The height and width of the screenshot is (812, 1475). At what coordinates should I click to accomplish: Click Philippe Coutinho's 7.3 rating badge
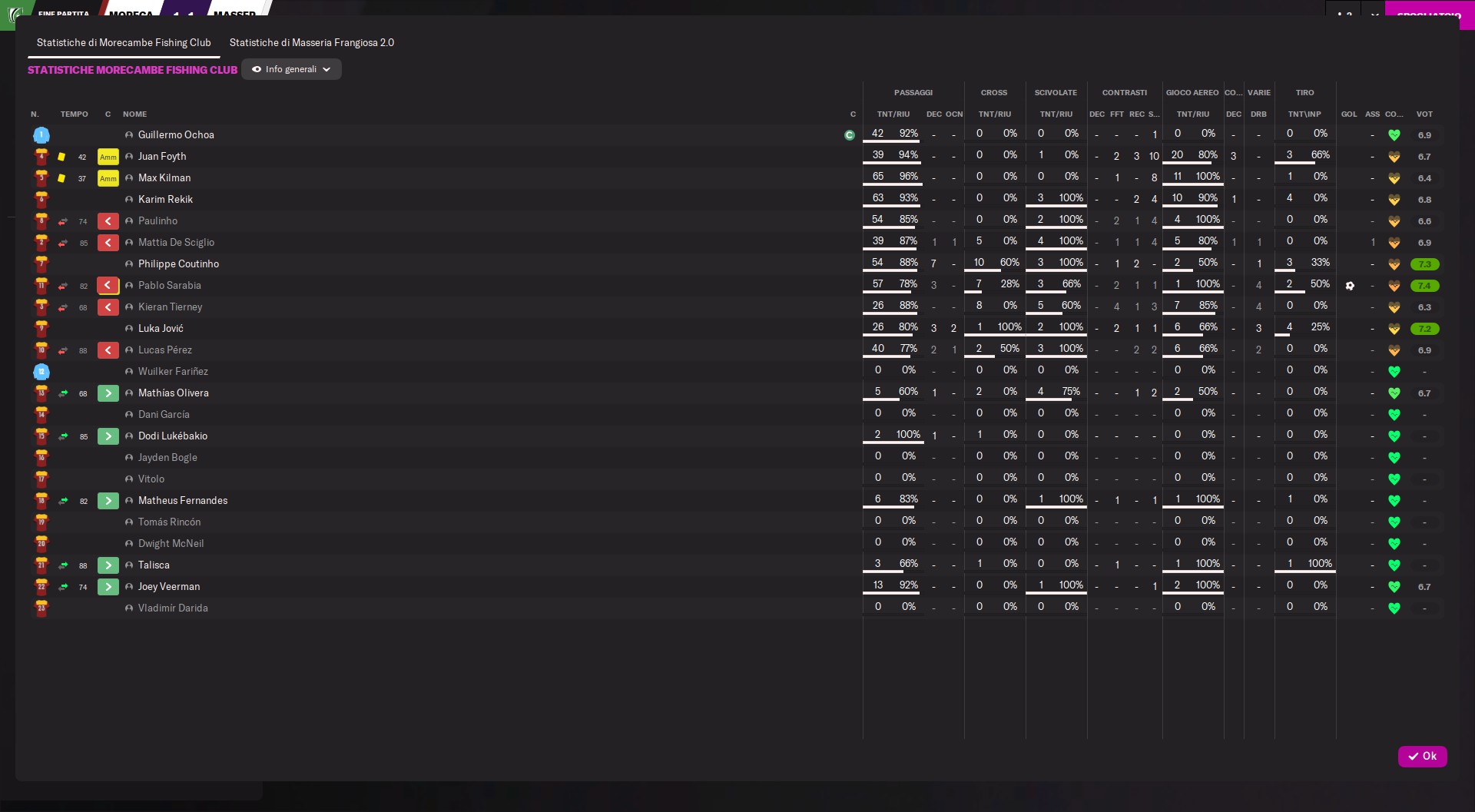click(1424, 264)
